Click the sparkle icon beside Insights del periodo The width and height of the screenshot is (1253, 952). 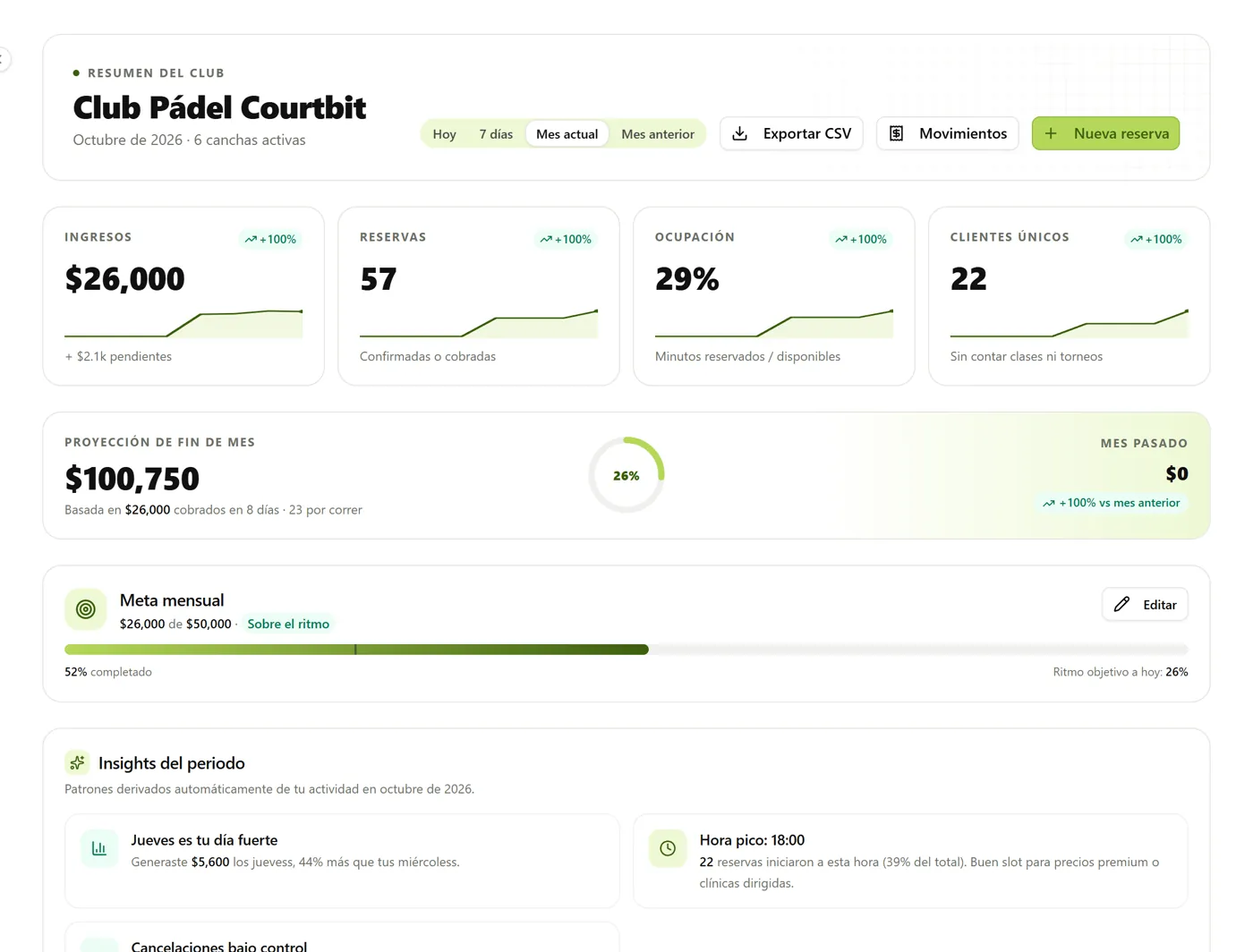point(77,762)
